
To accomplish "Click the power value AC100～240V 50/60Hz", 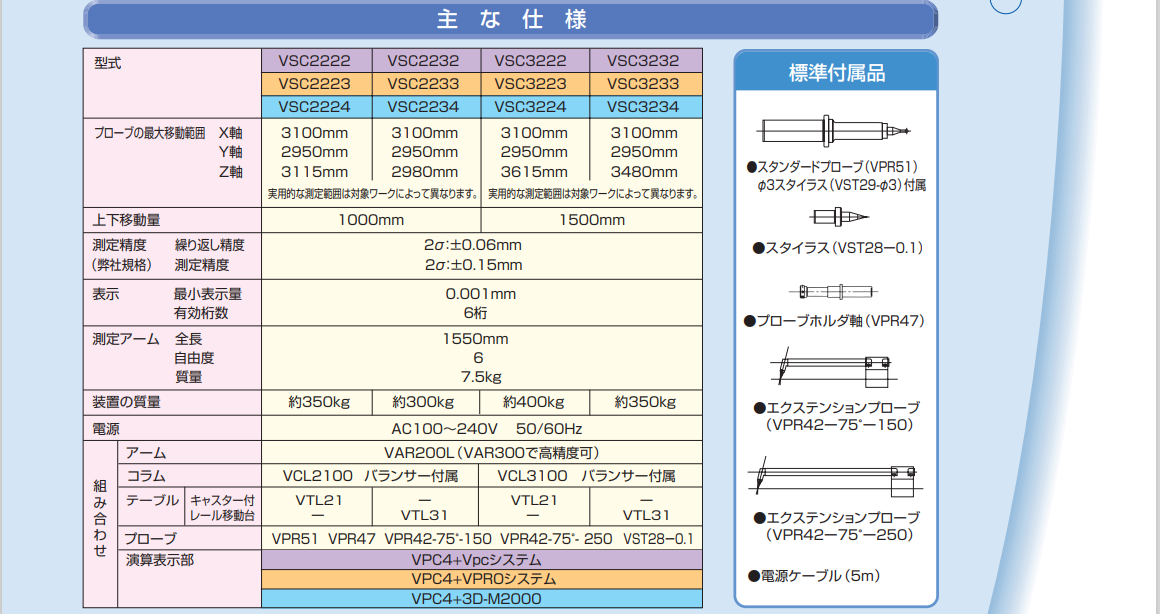I will point(487,429).
